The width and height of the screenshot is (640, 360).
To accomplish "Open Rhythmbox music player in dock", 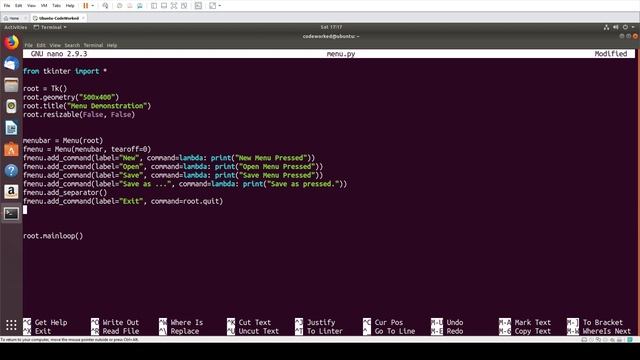I will [11, 106].
